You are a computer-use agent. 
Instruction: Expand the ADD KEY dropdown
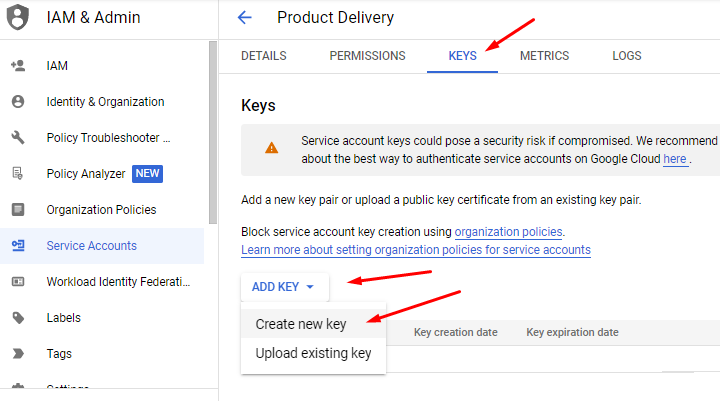pyautogui.click(x=285, y=287)
